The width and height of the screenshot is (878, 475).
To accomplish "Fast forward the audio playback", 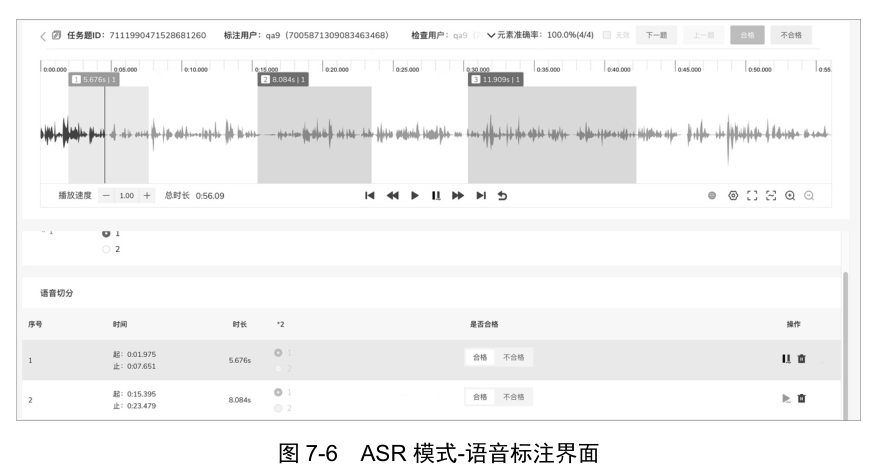I will pyautogui.click(x=458, y=196).
